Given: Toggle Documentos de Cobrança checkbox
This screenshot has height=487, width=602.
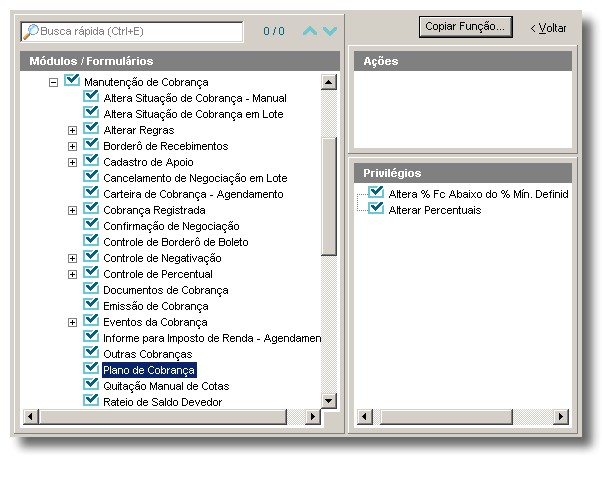Looking at the screenshot, I should point(91,288).
